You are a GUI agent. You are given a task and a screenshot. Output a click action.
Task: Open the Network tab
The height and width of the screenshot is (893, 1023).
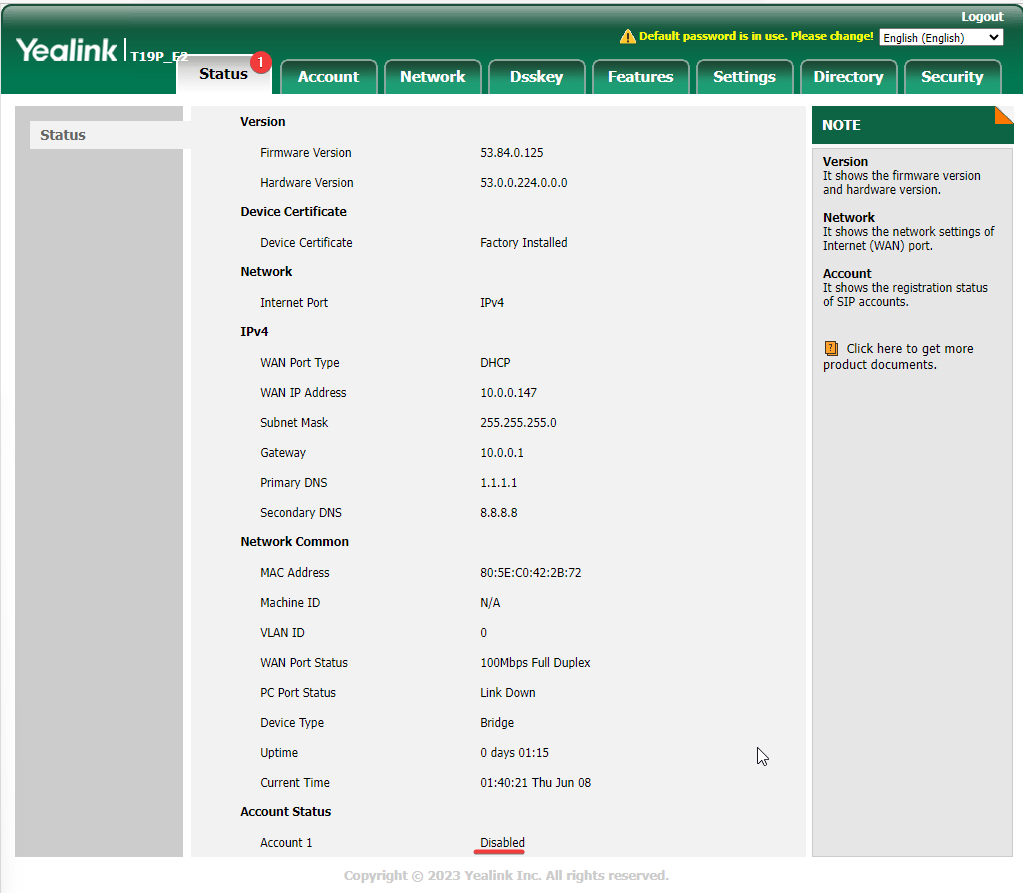[x=432, y=77]
